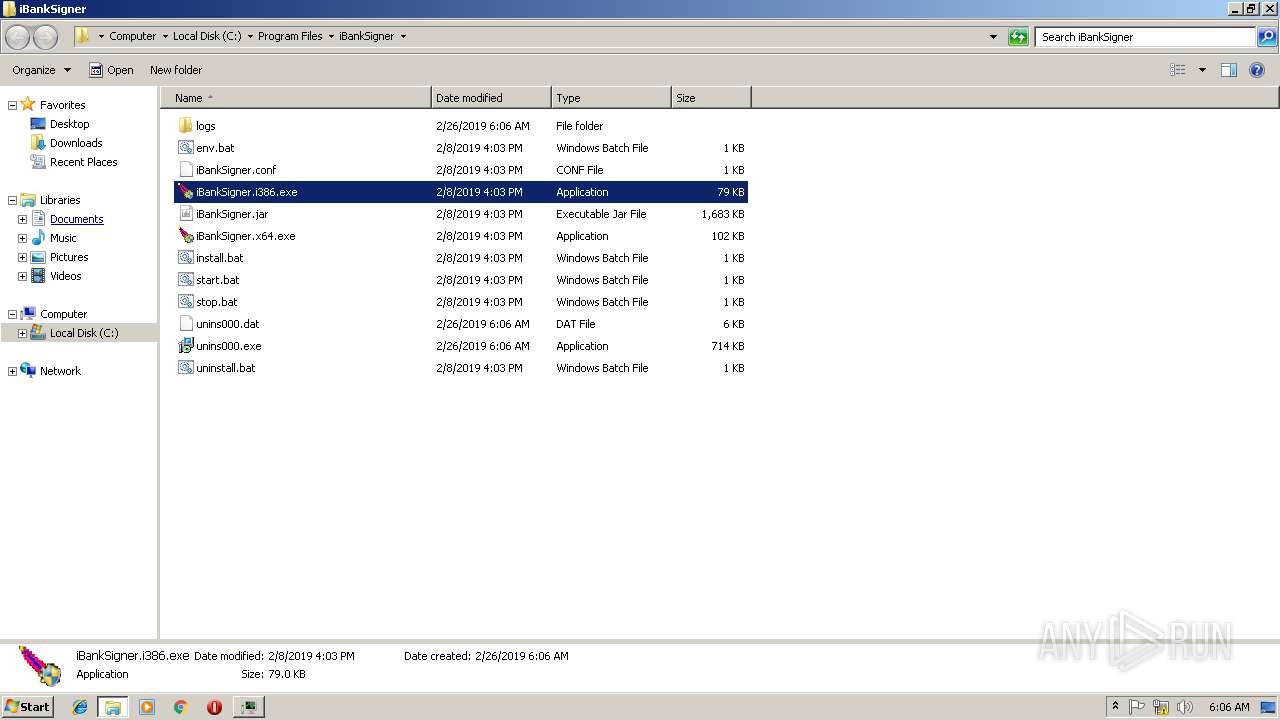This screenshot has height=720, width=1280.
Task: Collapse the Favorites tree group
Action: pos(12,105)
